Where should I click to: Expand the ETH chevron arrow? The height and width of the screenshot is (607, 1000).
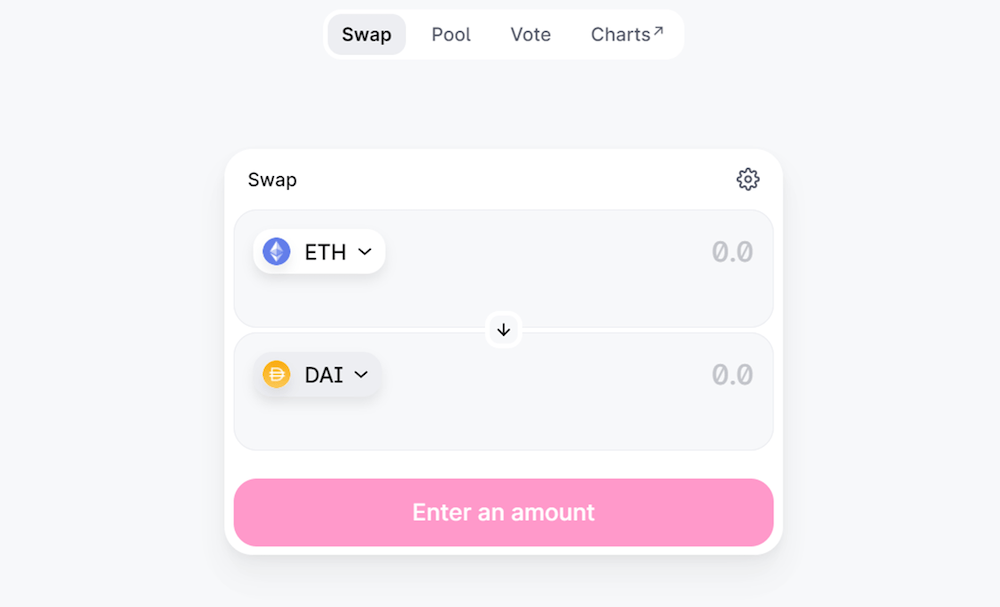click(x=365, y=252)
